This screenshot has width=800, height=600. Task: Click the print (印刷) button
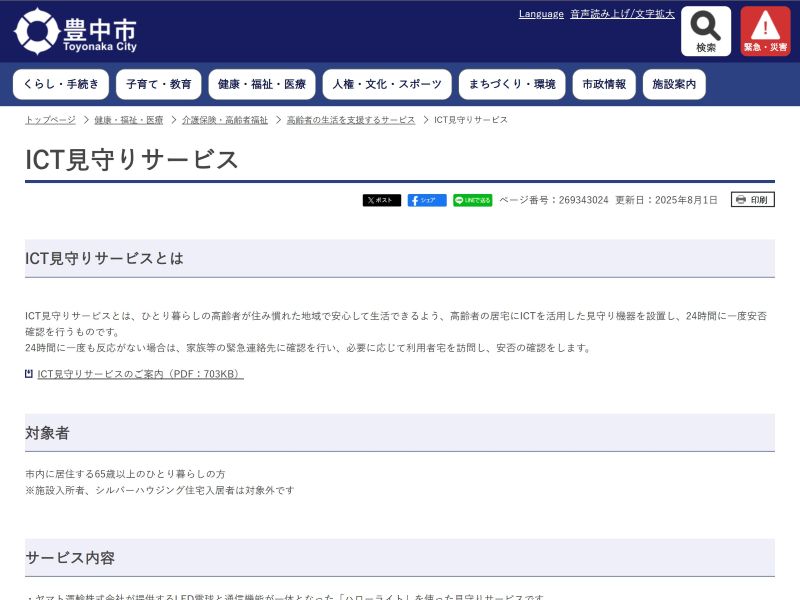[752, 200]
